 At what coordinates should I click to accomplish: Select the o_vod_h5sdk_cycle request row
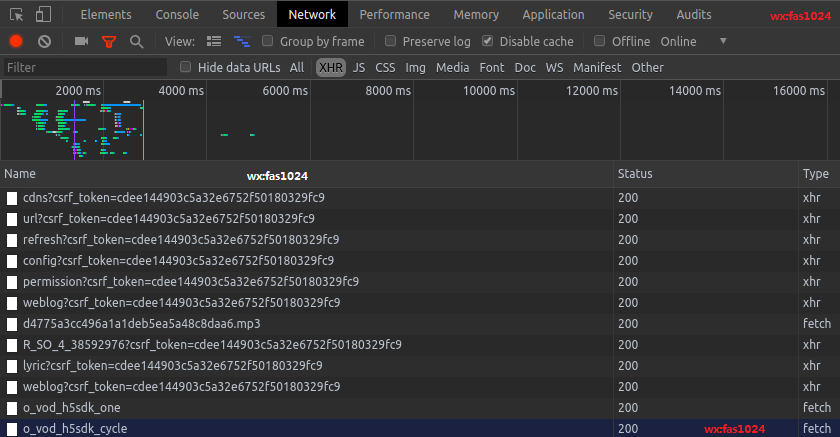[420, 429]
